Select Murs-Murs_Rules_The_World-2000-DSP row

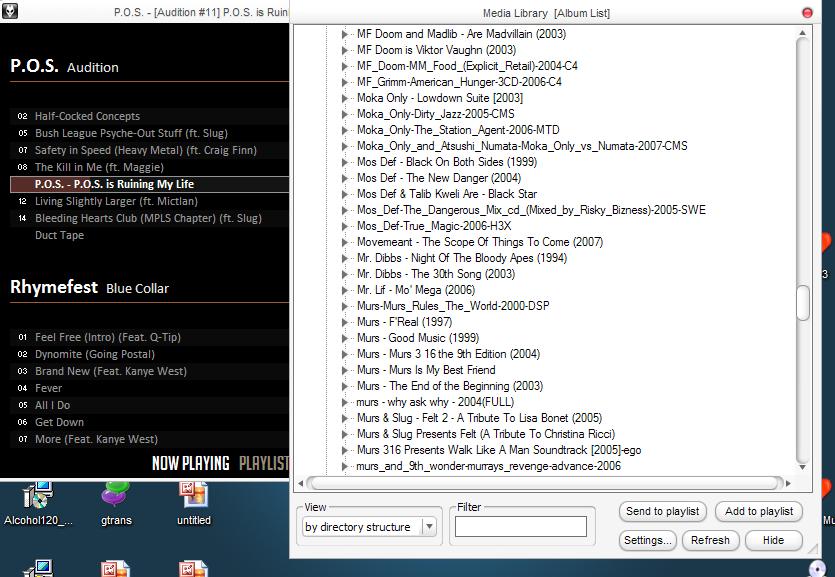click(x=453, y=306)
